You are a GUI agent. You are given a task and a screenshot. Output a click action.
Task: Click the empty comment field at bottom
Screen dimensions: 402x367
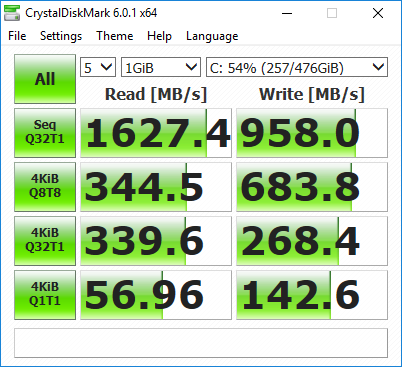(201, 343)
